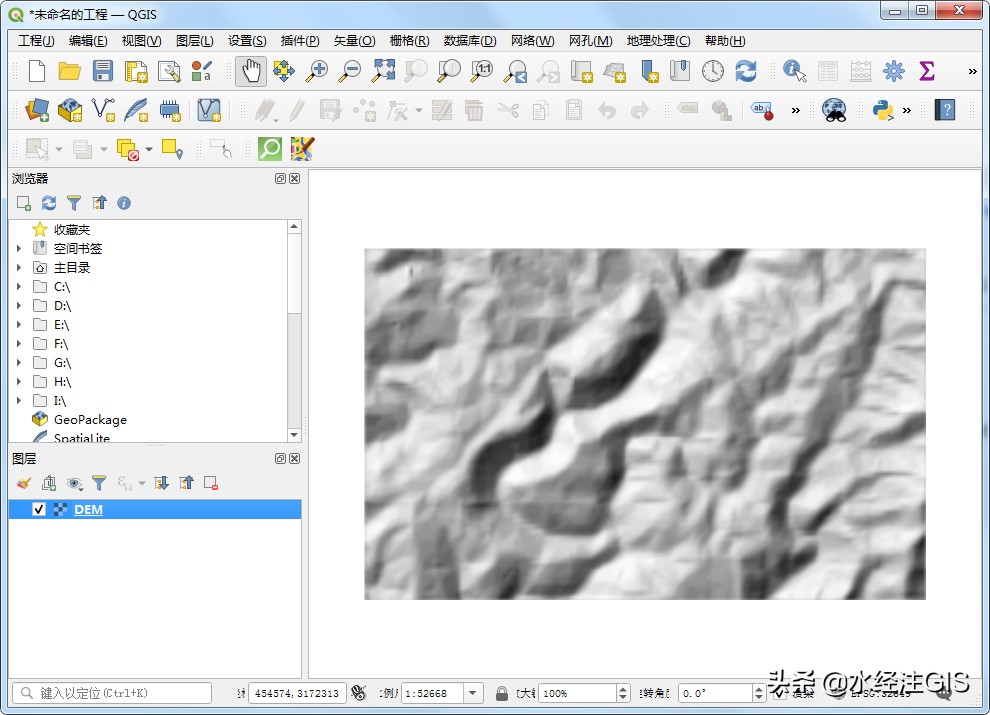
Task: Open layer styling panel brush icon
Action: pos(24,483)
